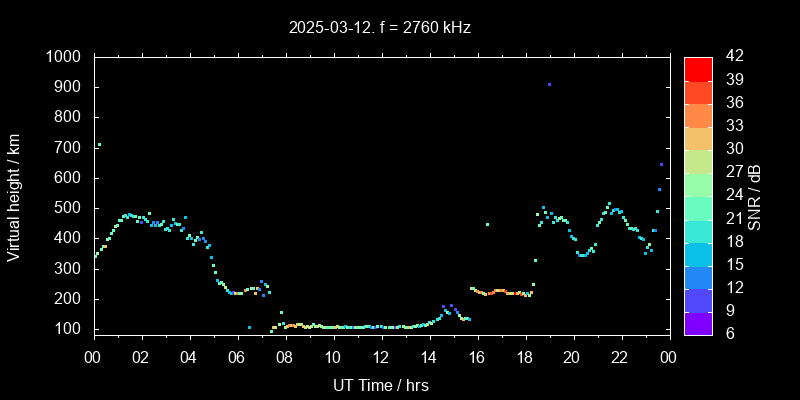This screenshot has height=400, width=800.
Task: Click the '100' tick label on height axis
Action: (69, 329)
